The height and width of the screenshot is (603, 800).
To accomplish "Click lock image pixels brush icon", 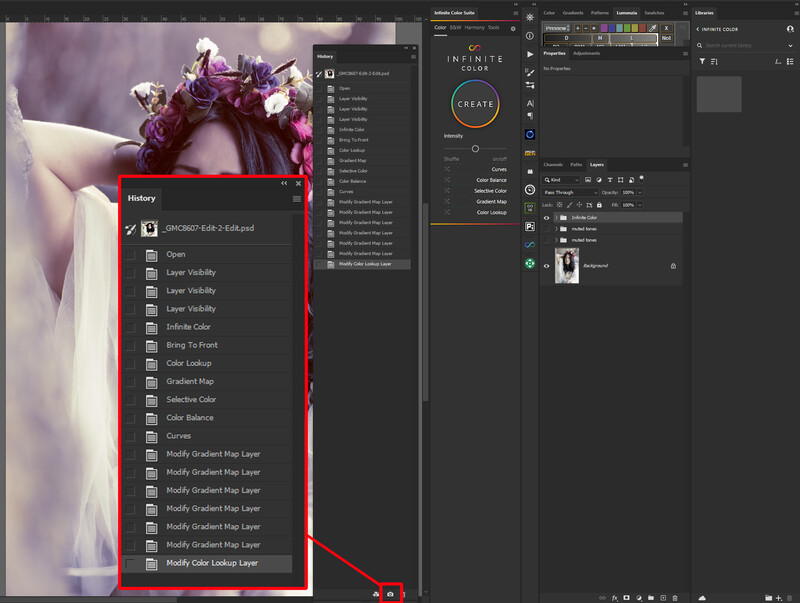I will point(569,205).
